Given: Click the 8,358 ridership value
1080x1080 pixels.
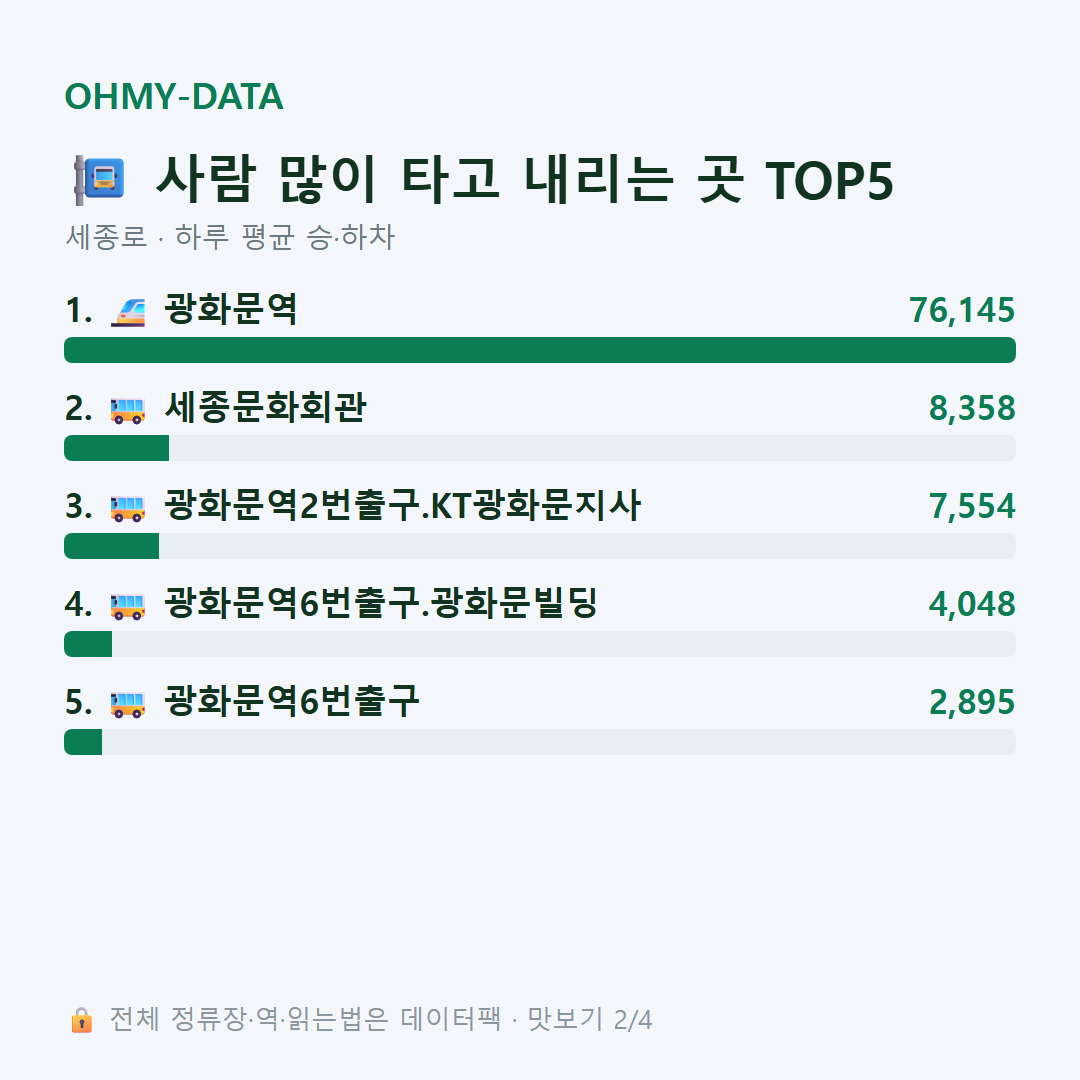Looking at the screenshot, I should click(972, 408).
